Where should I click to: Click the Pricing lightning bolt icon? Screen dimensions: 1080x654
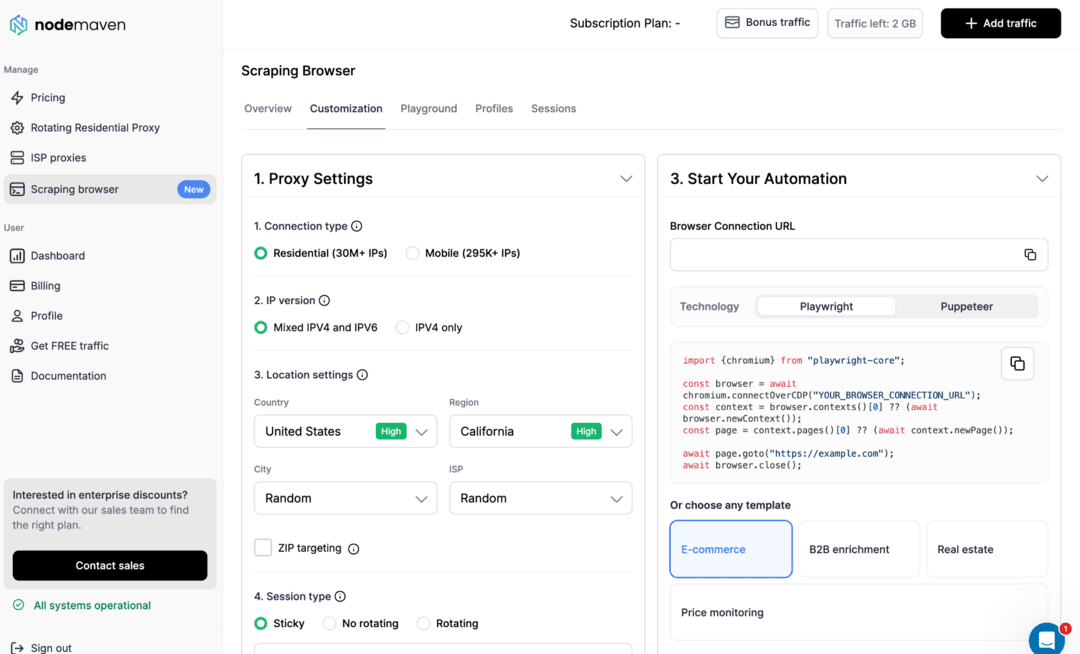click(17, 98)
